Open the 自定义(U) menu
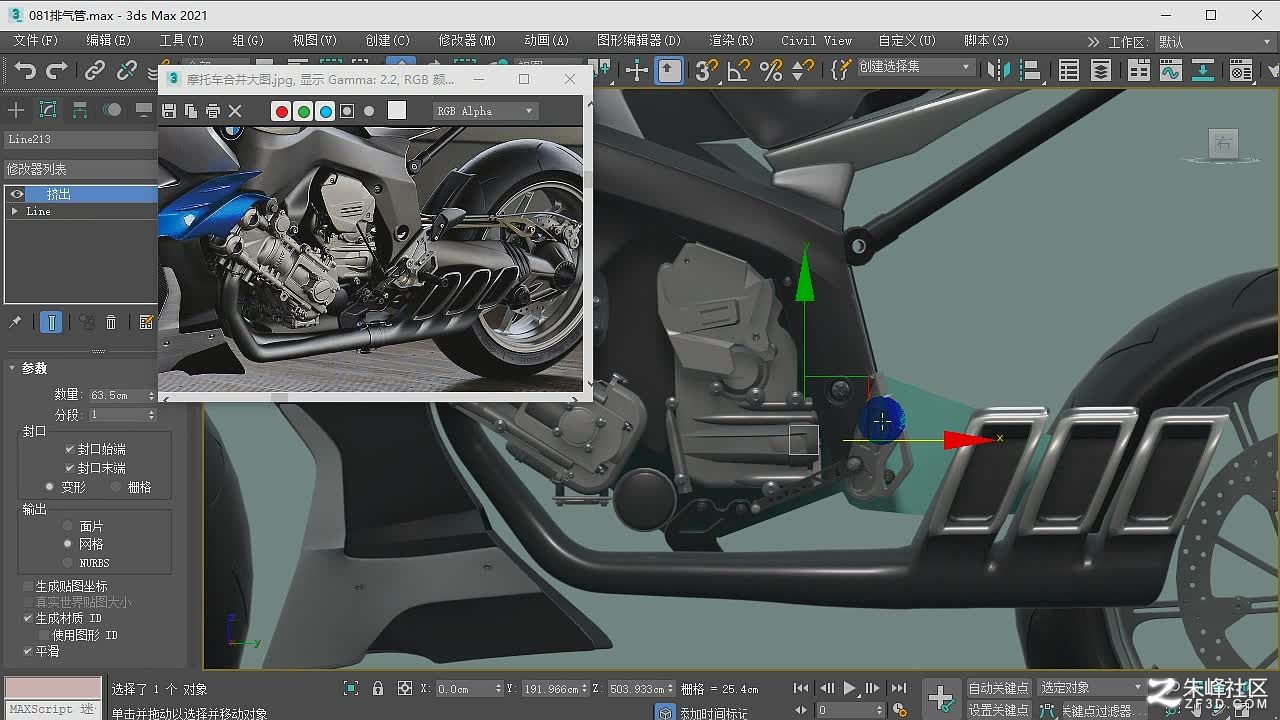Screen dimensions: 1280x720 [907, 41]
